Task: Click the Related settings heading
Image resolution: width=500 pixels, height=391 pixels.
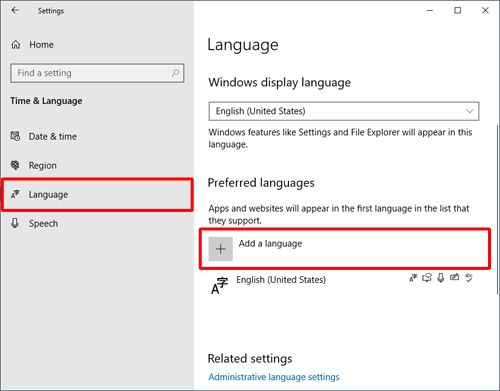Action: pyautogui.click(x=250, y=359)
